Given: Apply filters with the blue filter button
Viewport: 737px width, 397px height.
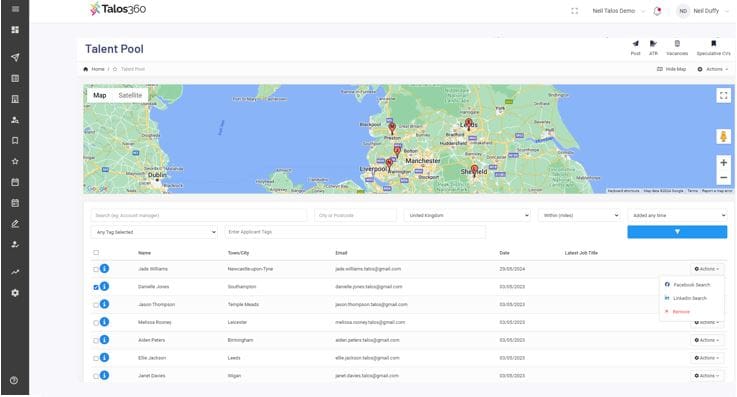Looking at the screenshot, I should (677, 232).
